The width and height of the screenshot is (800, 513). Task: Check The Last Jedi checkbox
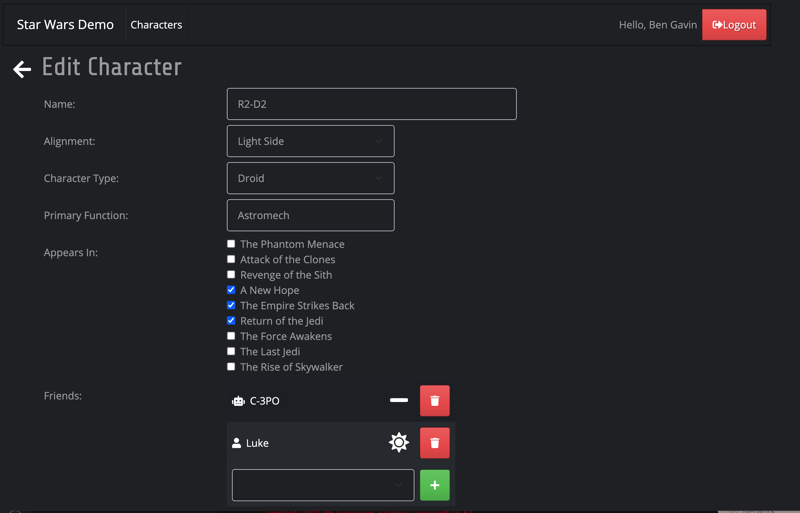coord(231,351)
